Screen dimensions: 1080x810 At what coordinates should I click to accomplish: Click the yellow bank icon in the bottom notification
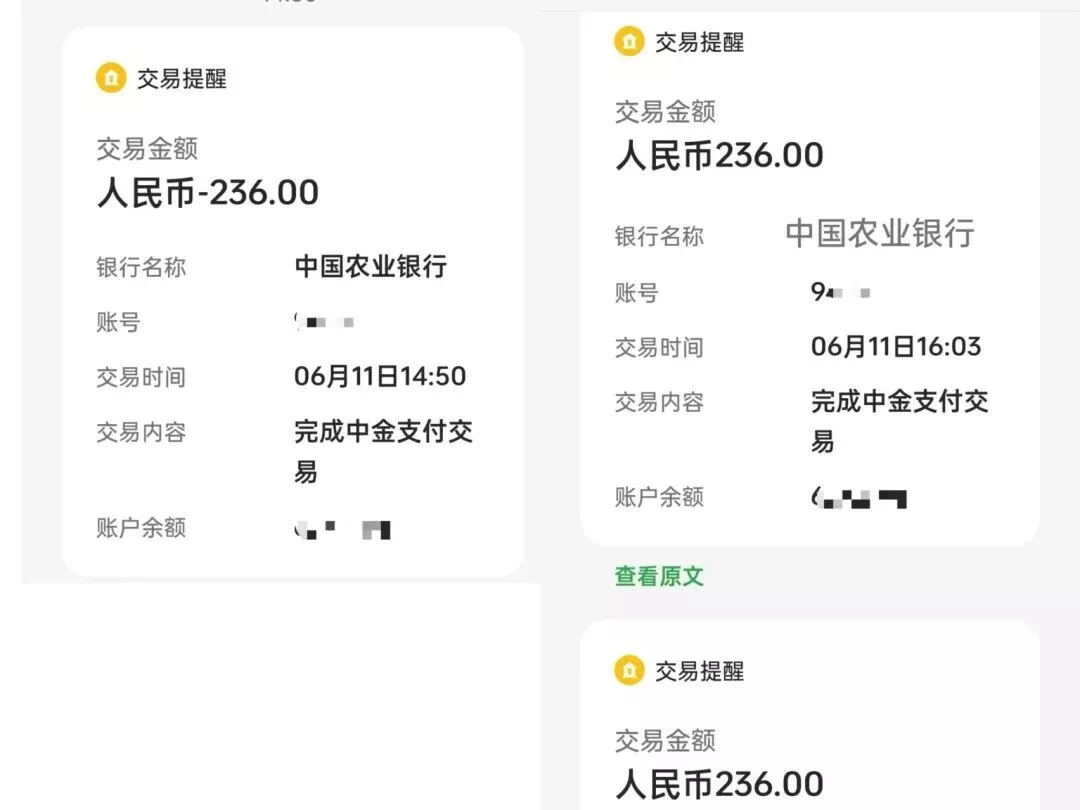pyautogui.click(x=630, y=672)
